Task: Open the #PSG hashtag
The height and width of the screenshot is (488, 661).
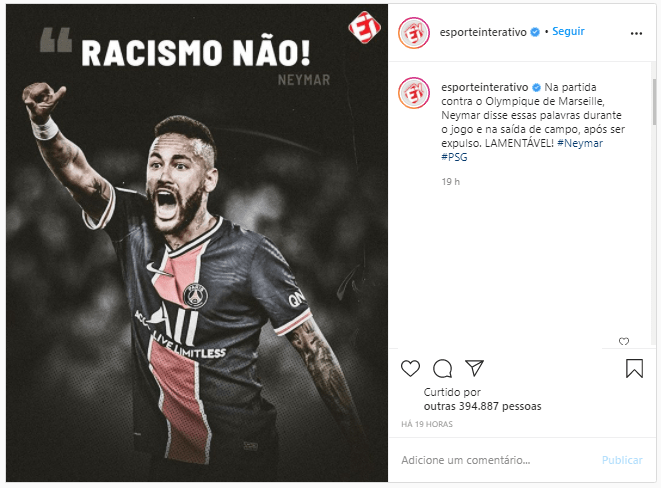Action: tap(454, 157)
